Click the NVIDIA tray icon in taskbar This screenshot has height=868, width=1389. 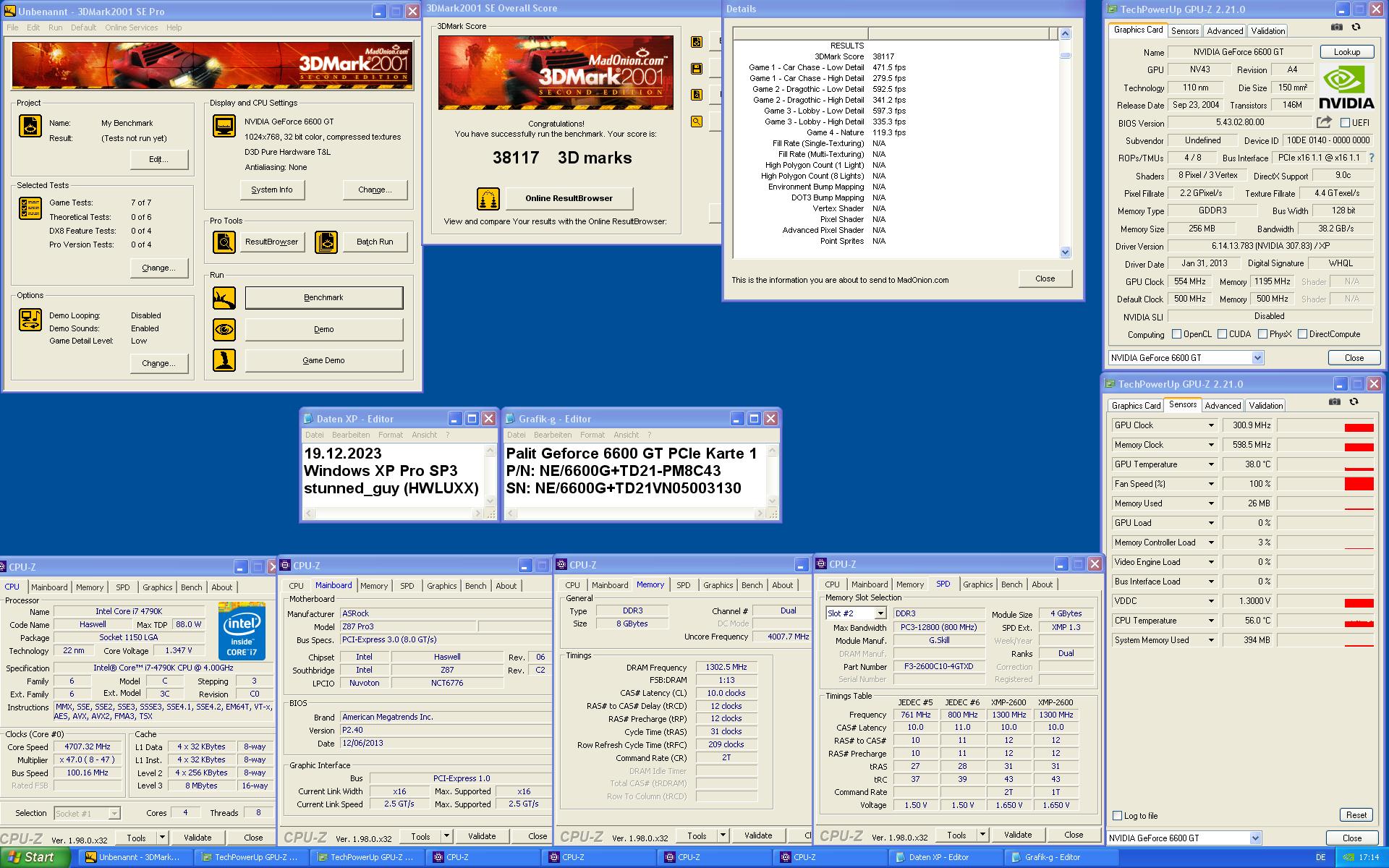pos(1349,857)
